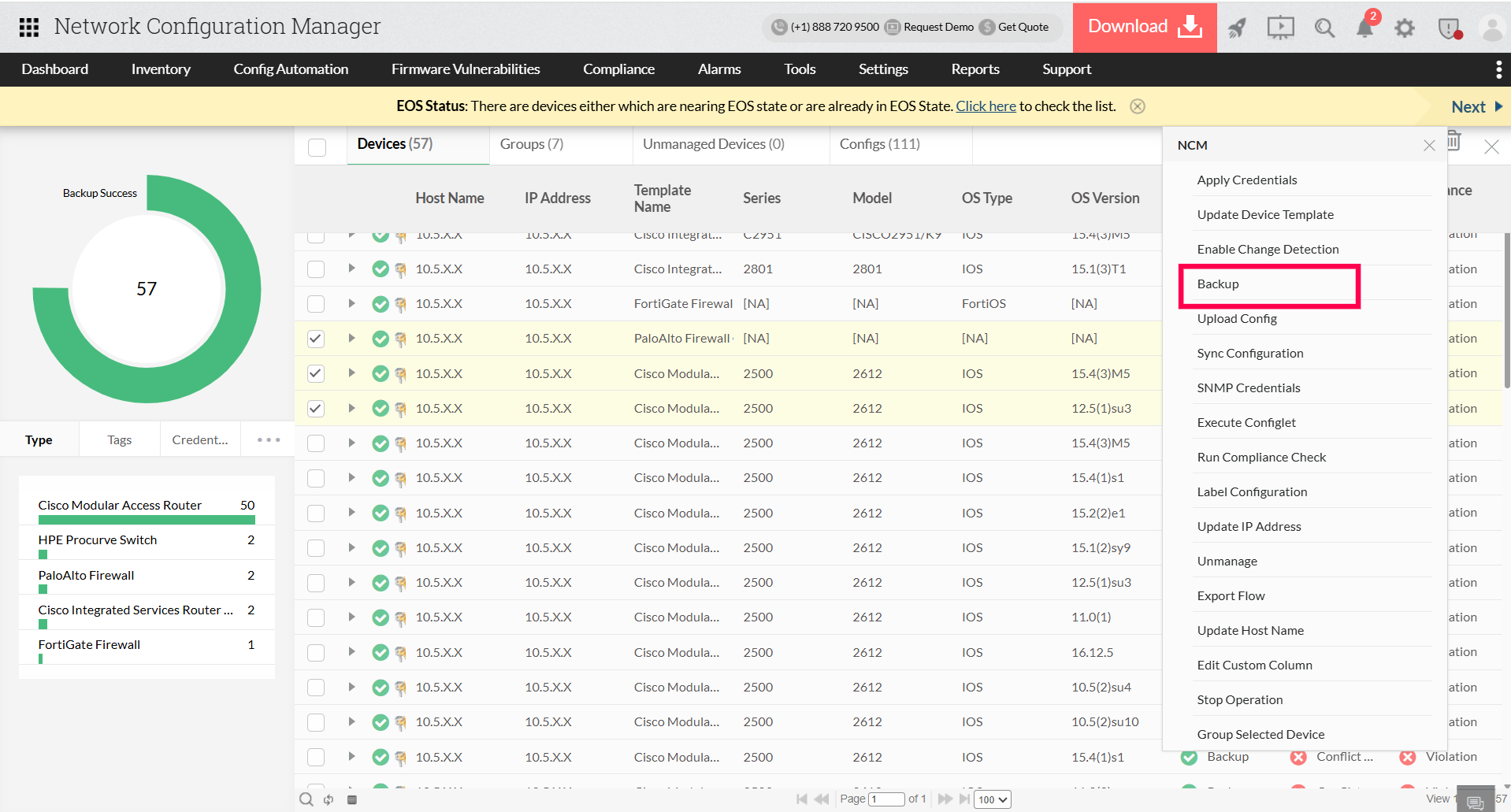The width and height of the screenshot is (1511, 812).
Task: Open the overflow menu next to Support
Action: point(1498,69)
